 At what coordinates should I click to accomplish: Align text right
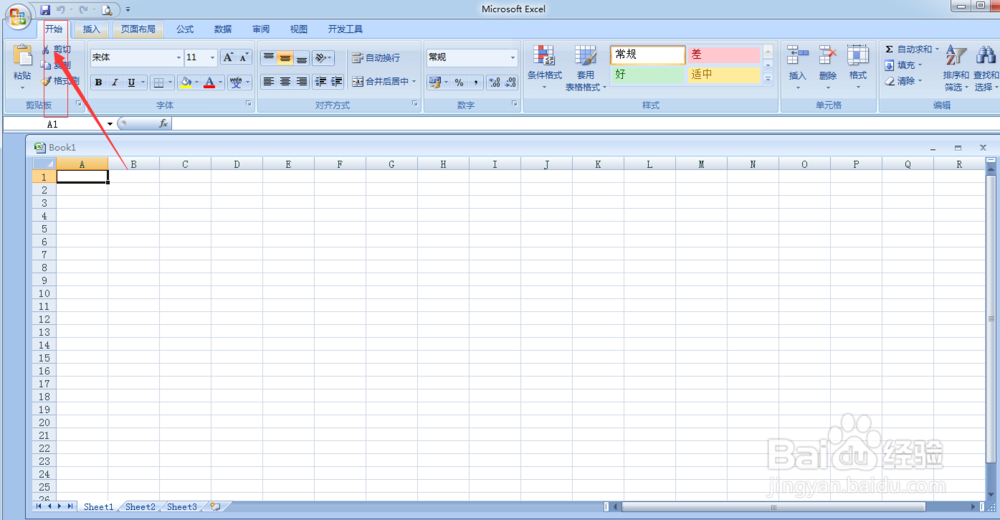click(x=302, y=82)
